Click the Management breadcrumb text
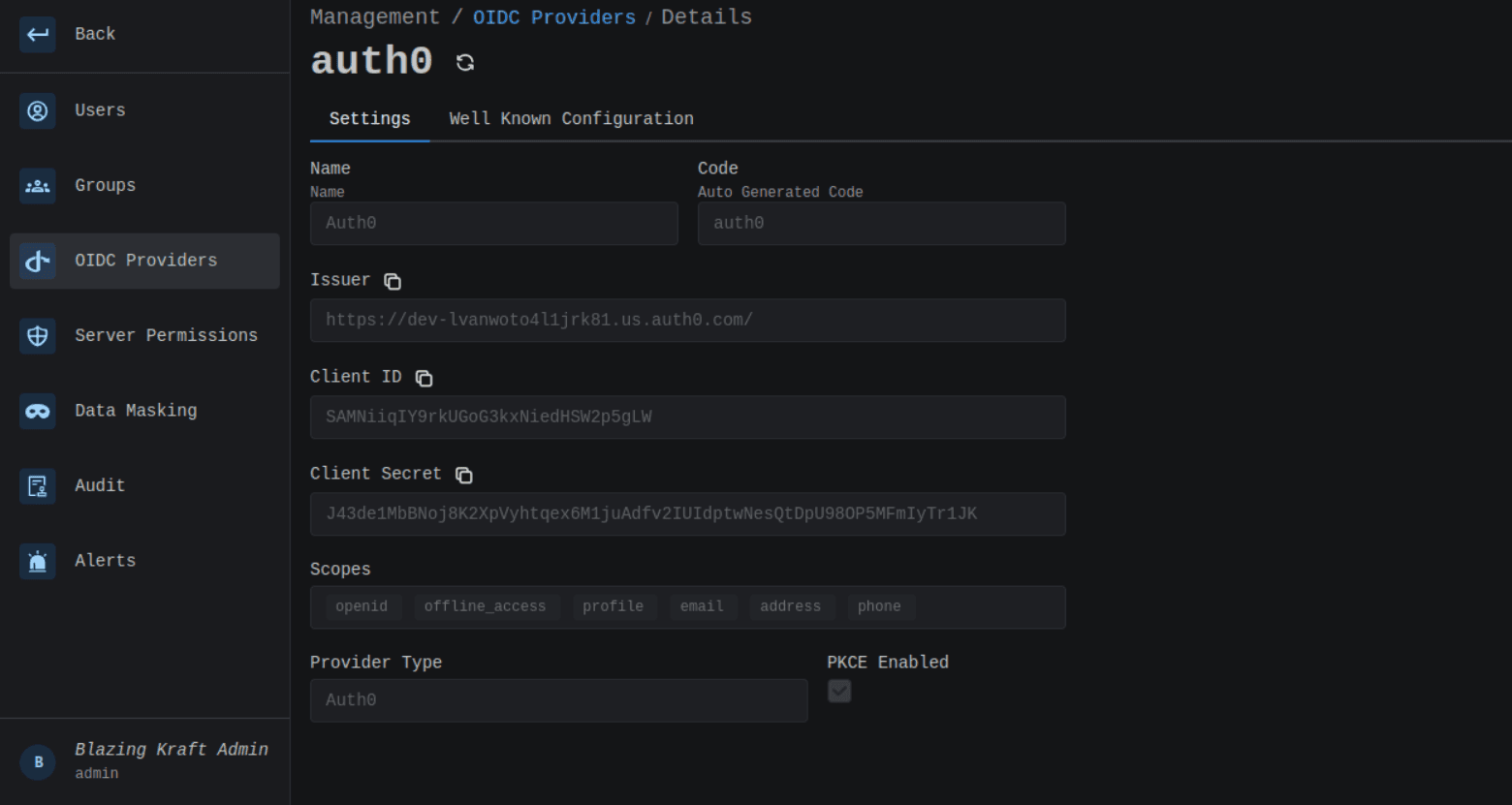This screenshot has height=805, width=1512. click(375, 17)
